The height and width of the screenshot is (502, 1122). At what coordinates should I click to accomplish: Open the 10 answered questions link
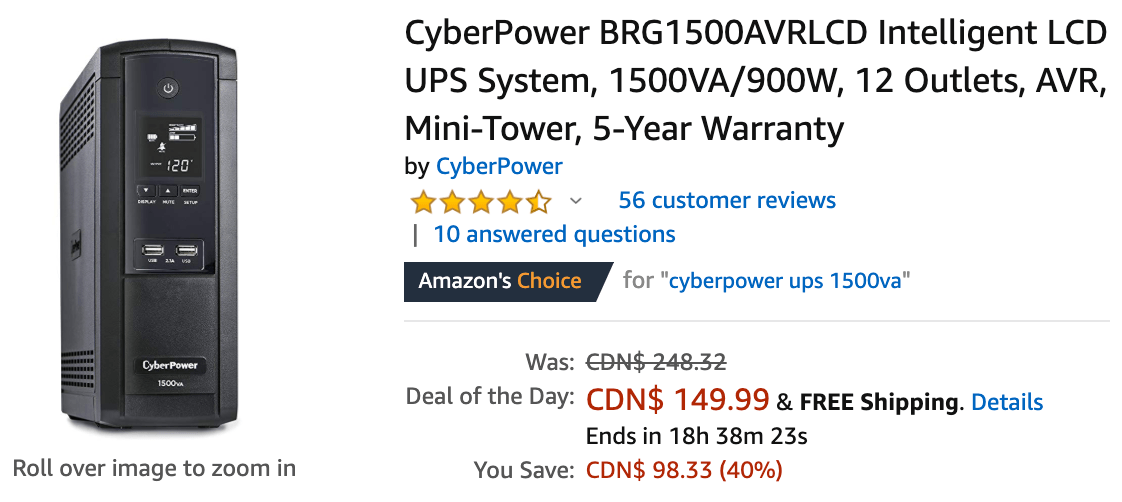(x=555, y=235)
